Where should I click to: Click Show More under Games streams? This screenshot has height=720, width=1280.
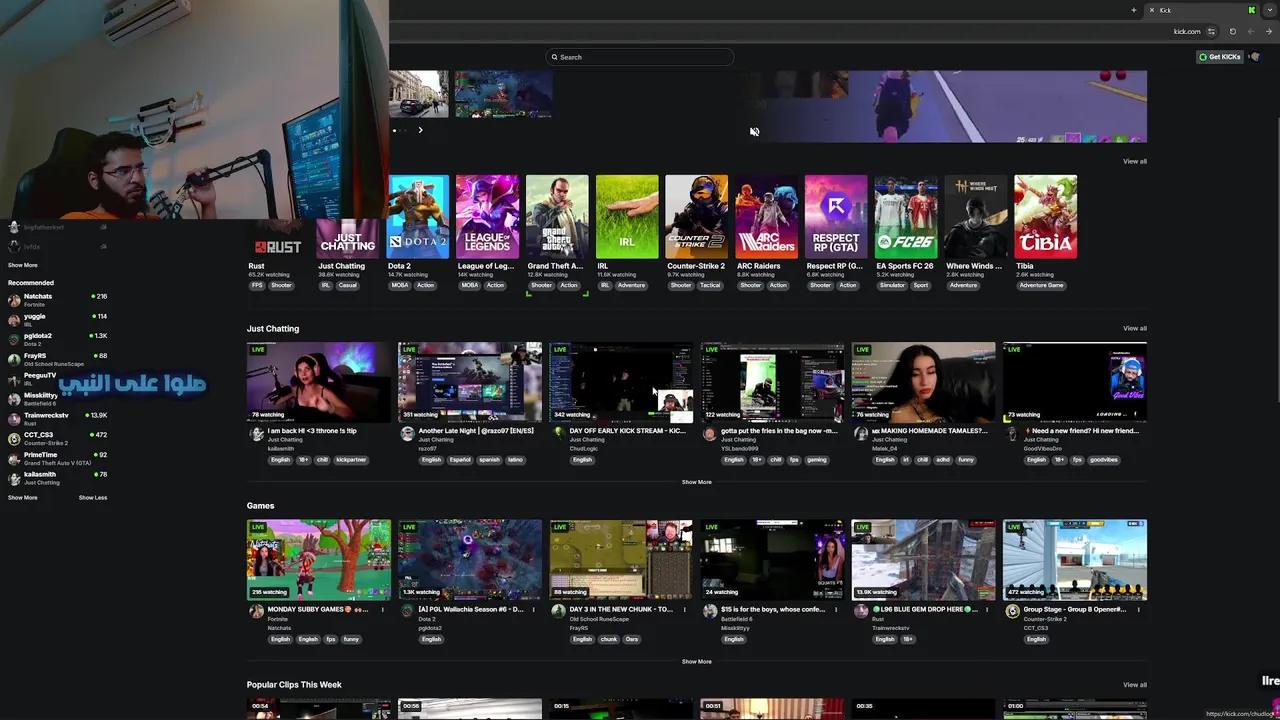[x=697, y=661]
